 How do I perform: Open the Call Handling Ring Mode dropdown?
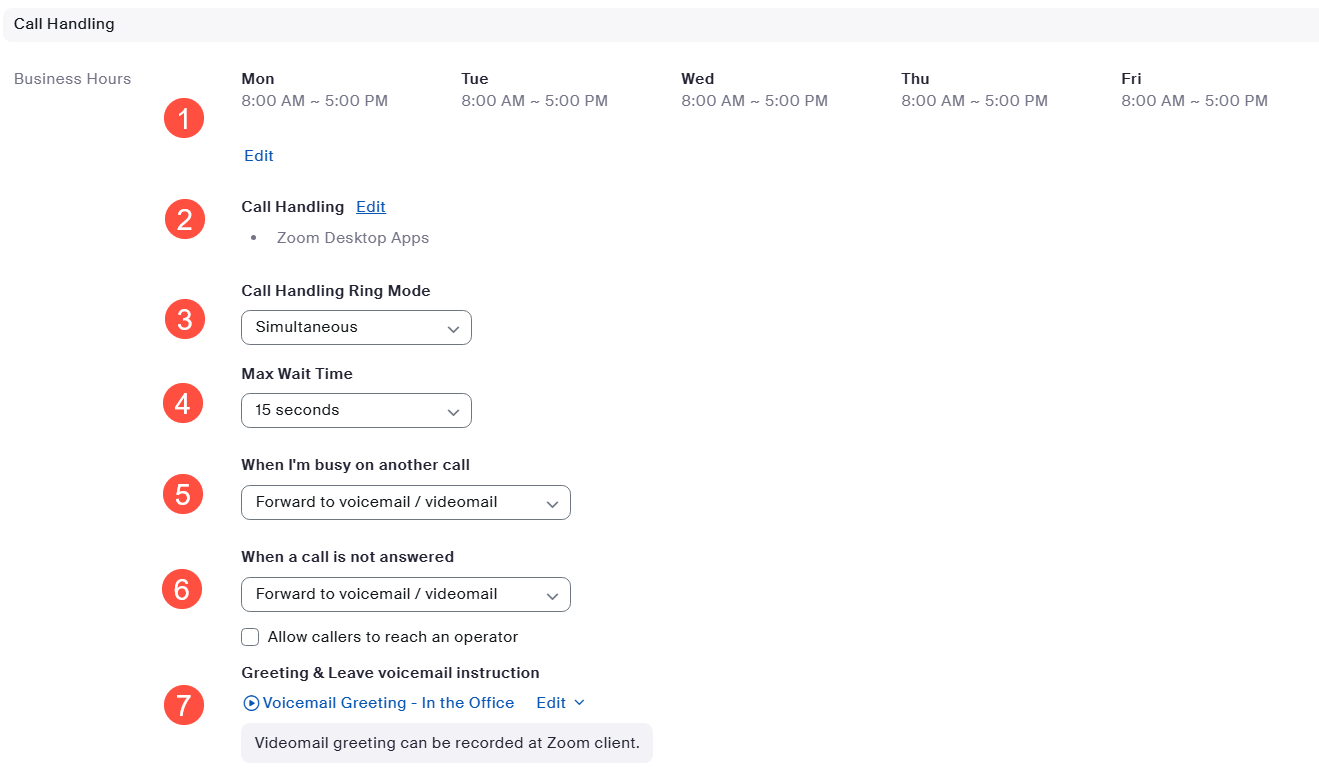pos(356,328)
